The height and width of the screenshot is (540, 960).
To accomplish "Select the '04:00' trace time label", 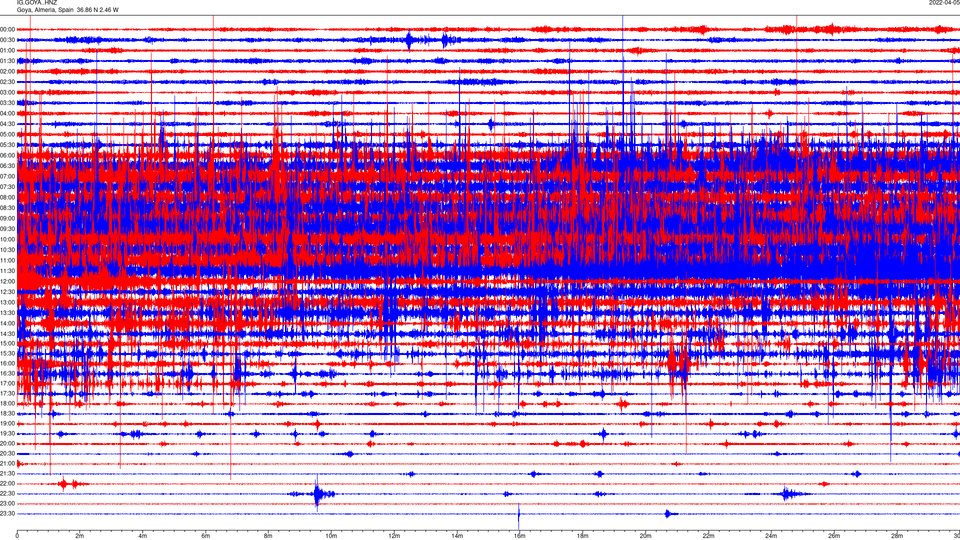I will 7,113.
